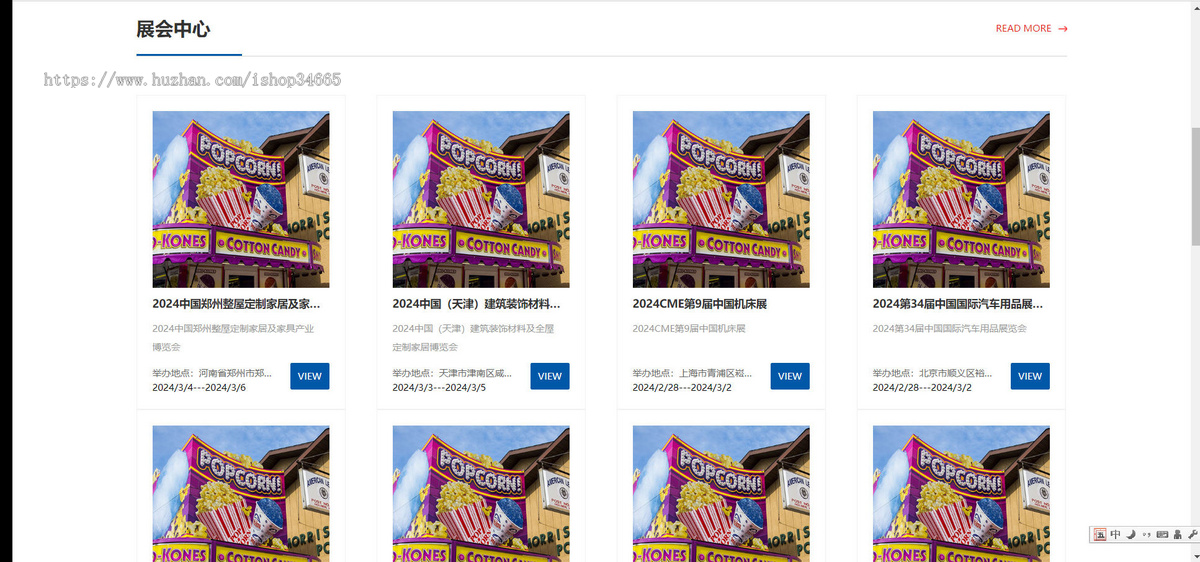Click the 北京 card's 2024/2/28---2024/3/2 date
1200x562 pixels.
tap(922, 387)
